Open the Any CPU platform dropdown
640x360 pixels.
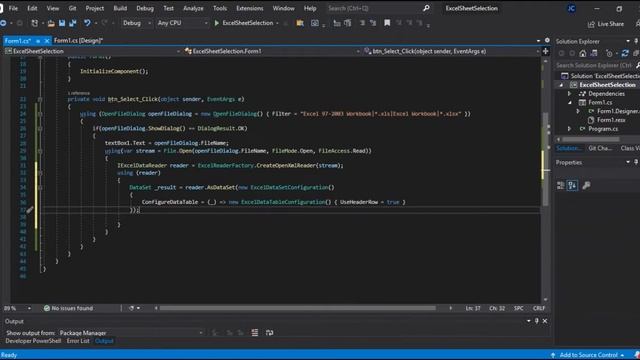click(182, 23)
